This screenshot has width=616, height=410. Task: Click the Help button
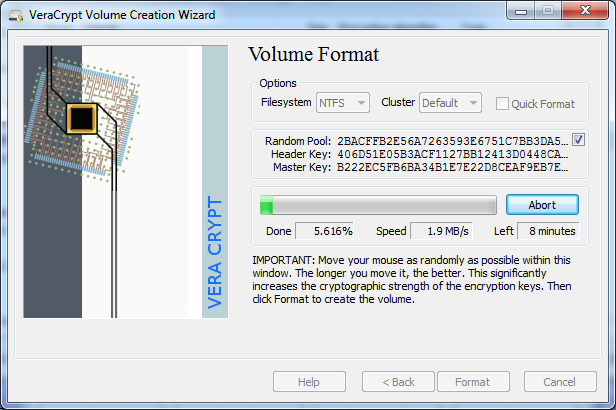tap(309, 382)
